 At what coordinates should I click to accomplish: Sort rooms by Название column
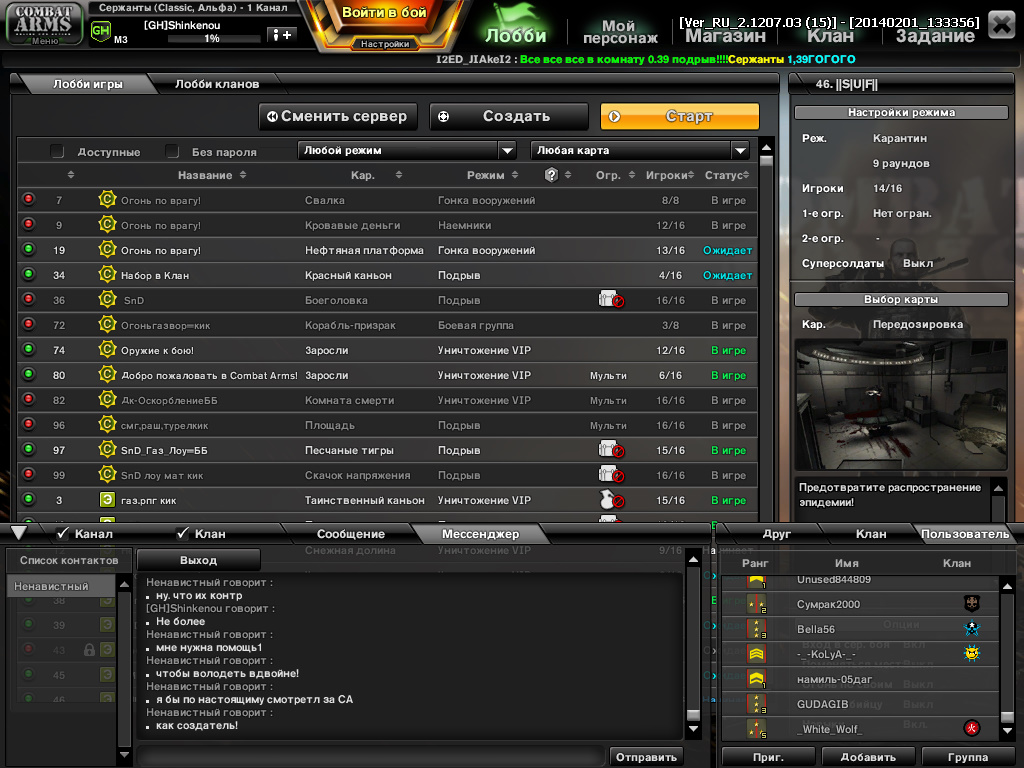(x=212, y=175)
